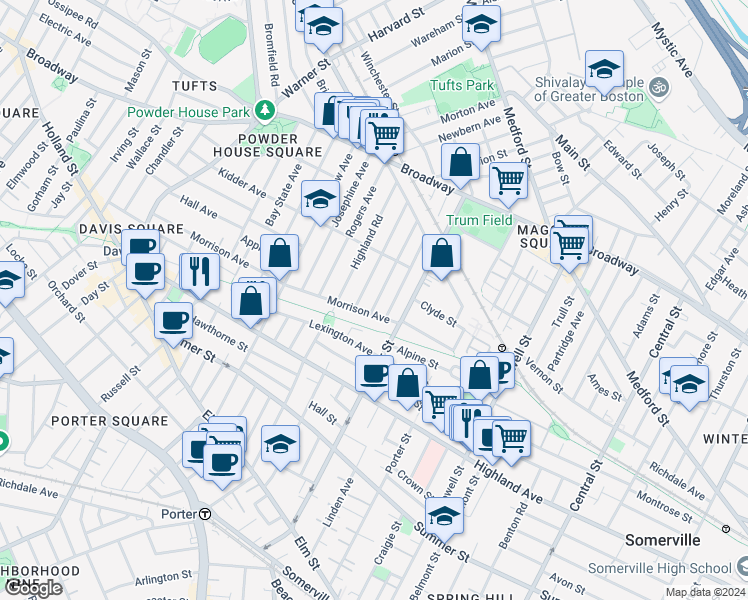The width and height of the screenshot is (748, 600).
Task: Select the Mystic Ave street label
Action: tap(672, 50)
